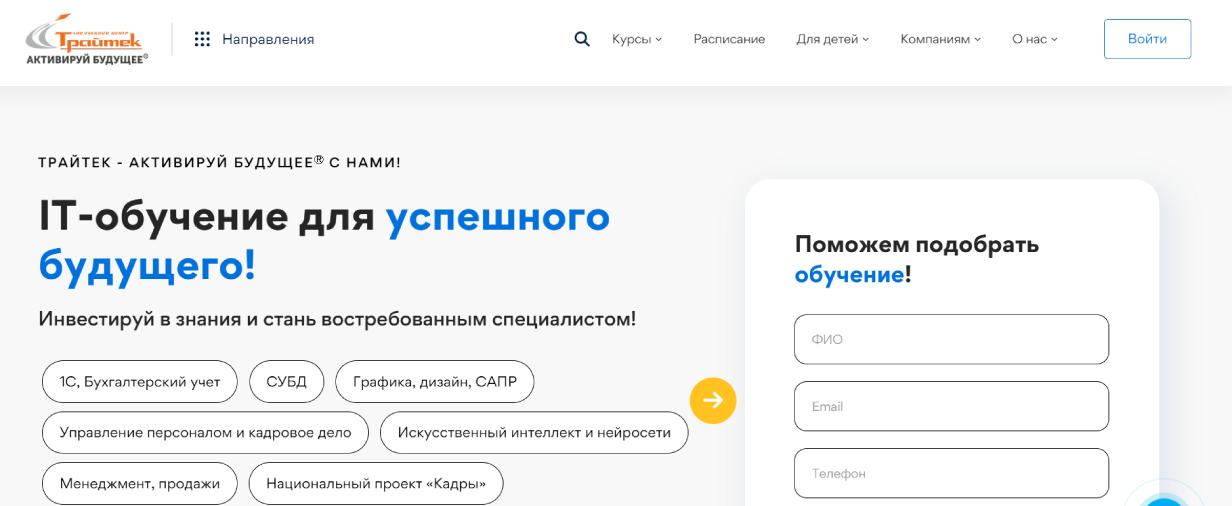Select 1С, Бухгалтерский учет category
Screen dimensions: 1232x506
coord(139,381)
